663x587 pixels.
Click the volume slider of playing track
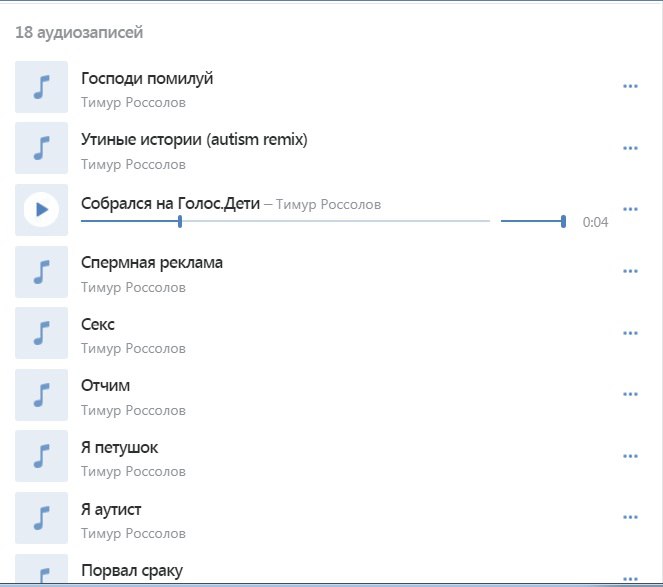click(532, 221)
